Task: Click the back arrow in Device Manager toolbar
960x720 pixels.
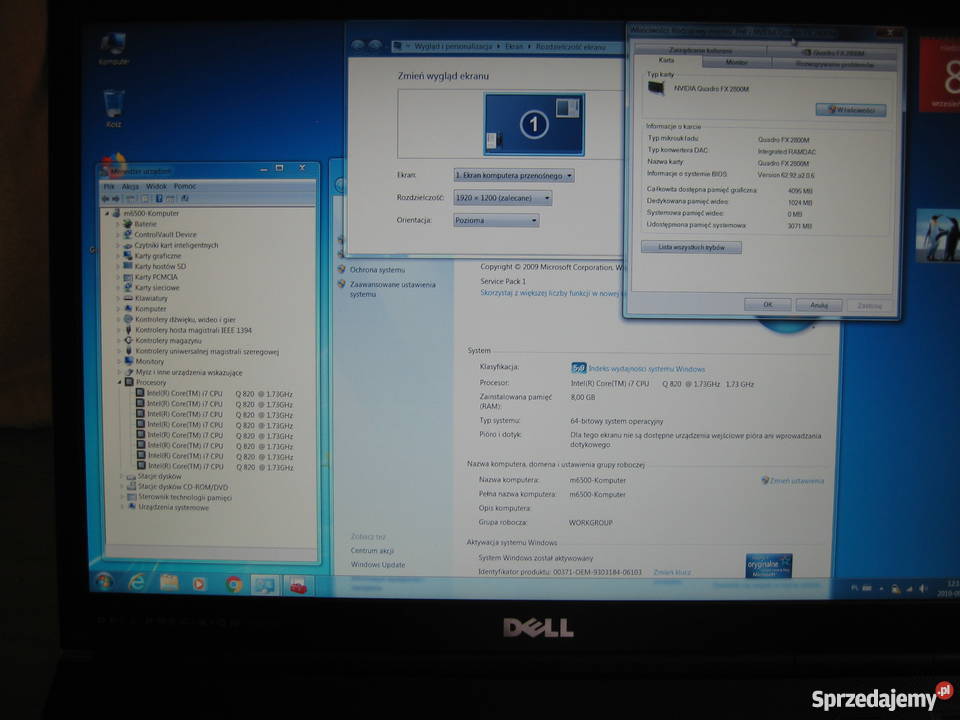Action: pyautogui.click(x=105, y=198)
